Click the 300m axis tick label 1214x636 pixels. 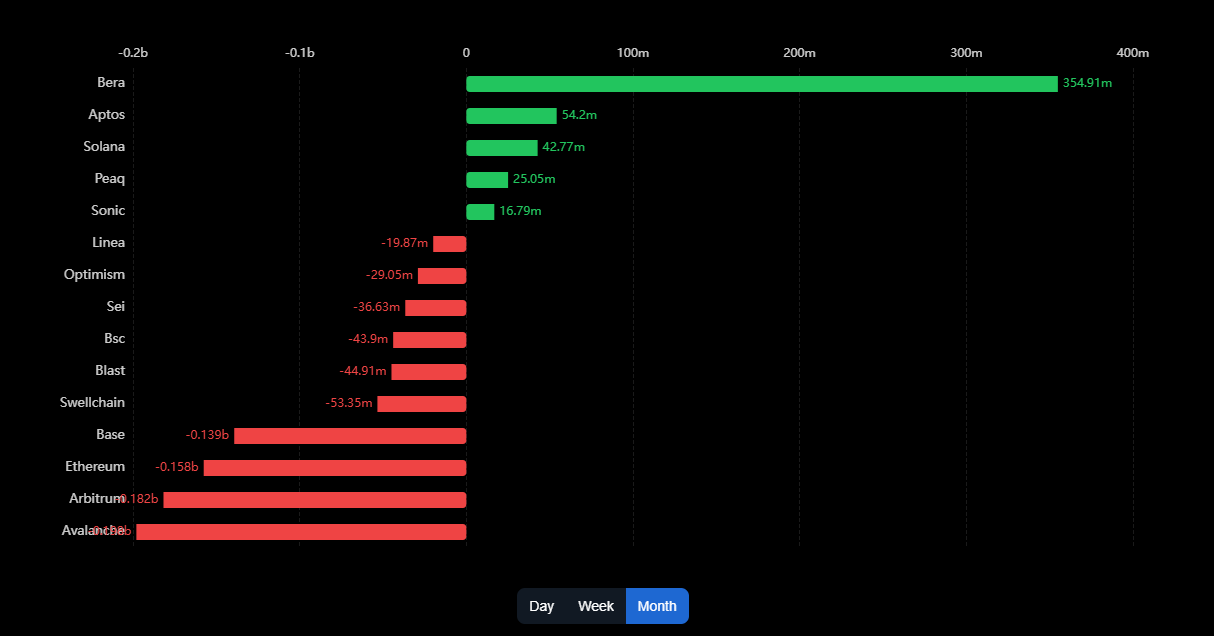[966, 52]
